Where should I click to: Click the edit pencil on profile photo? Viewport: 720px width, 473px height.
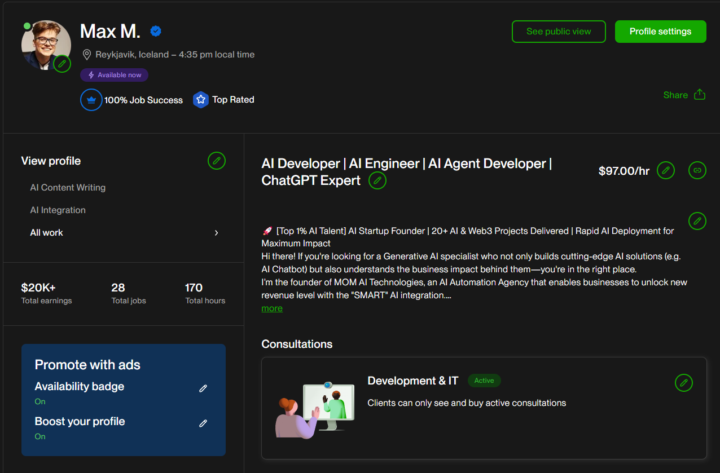(62, 64)
